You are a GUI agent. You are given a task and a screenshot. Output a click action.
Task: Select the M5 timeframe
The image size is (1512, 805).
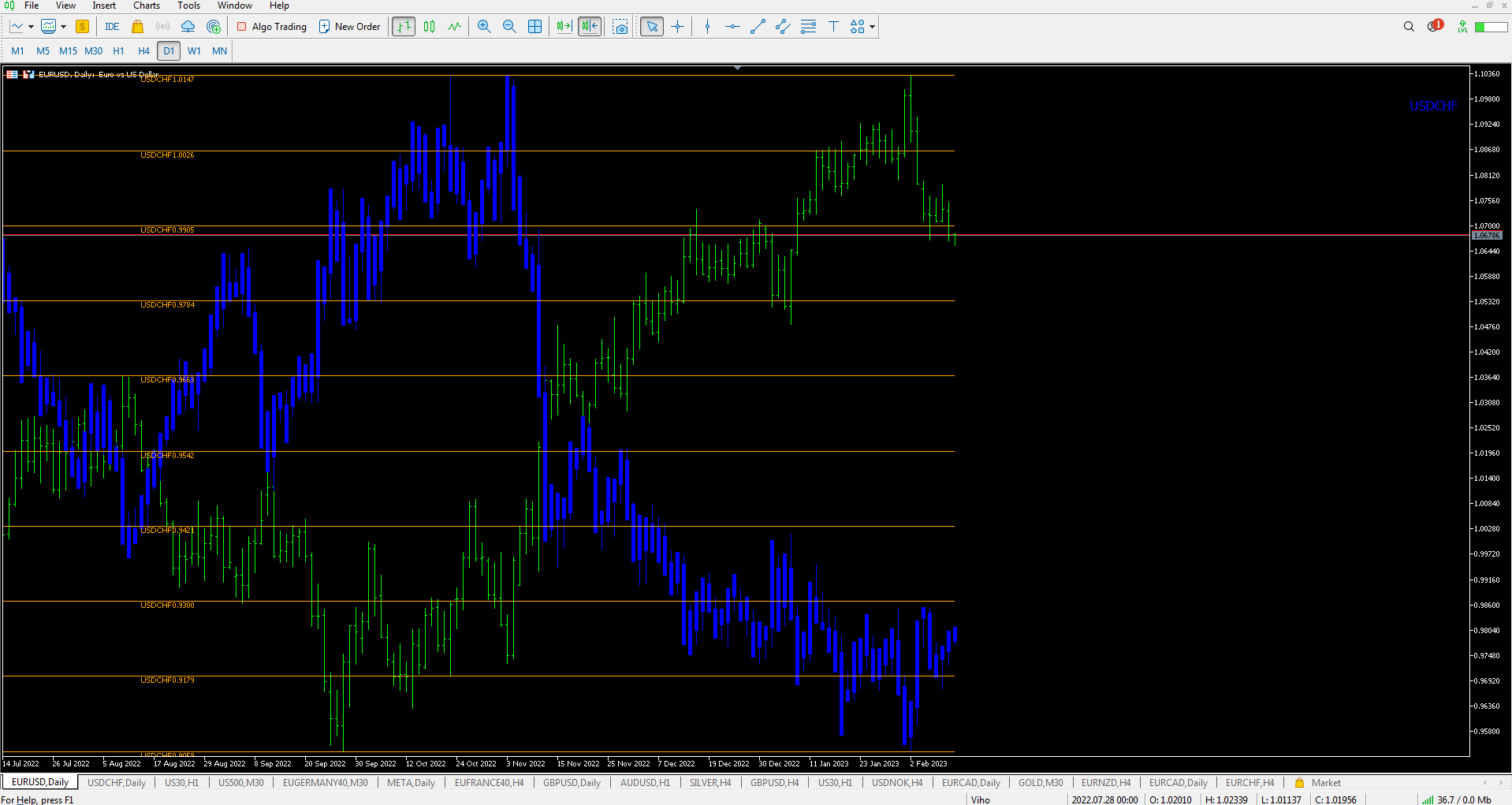43,51
